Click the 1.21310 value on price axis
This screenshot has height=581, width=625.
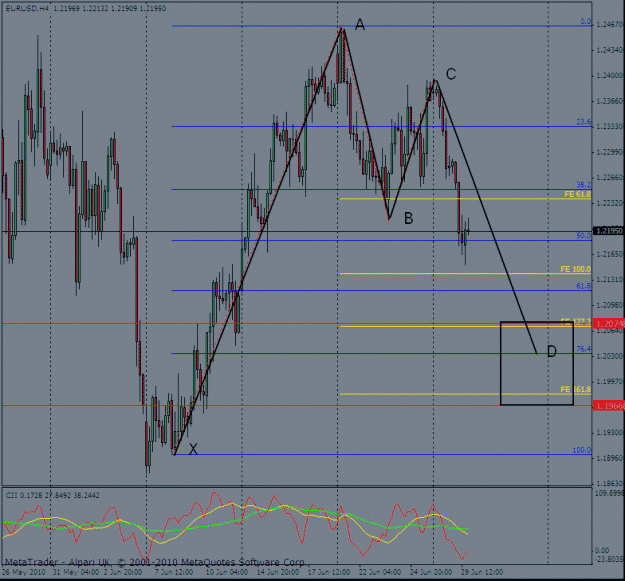(609, 279)
